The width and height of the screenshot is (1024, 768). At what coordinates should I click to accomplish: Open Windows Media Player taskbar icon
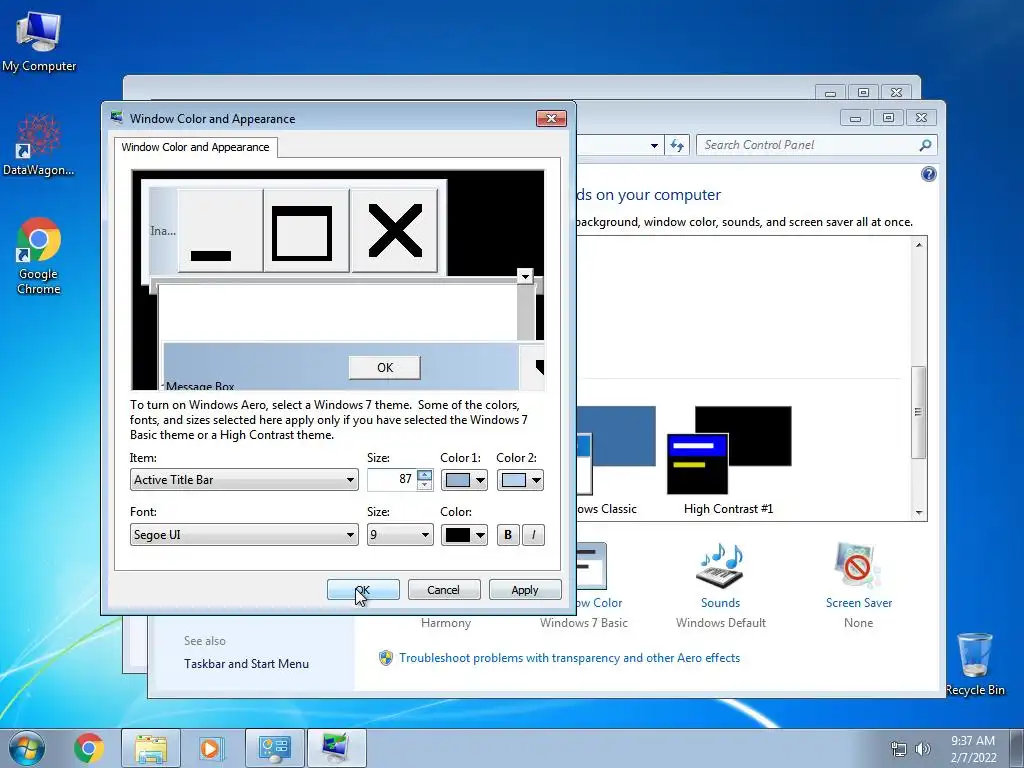click(x=210, y=748)
